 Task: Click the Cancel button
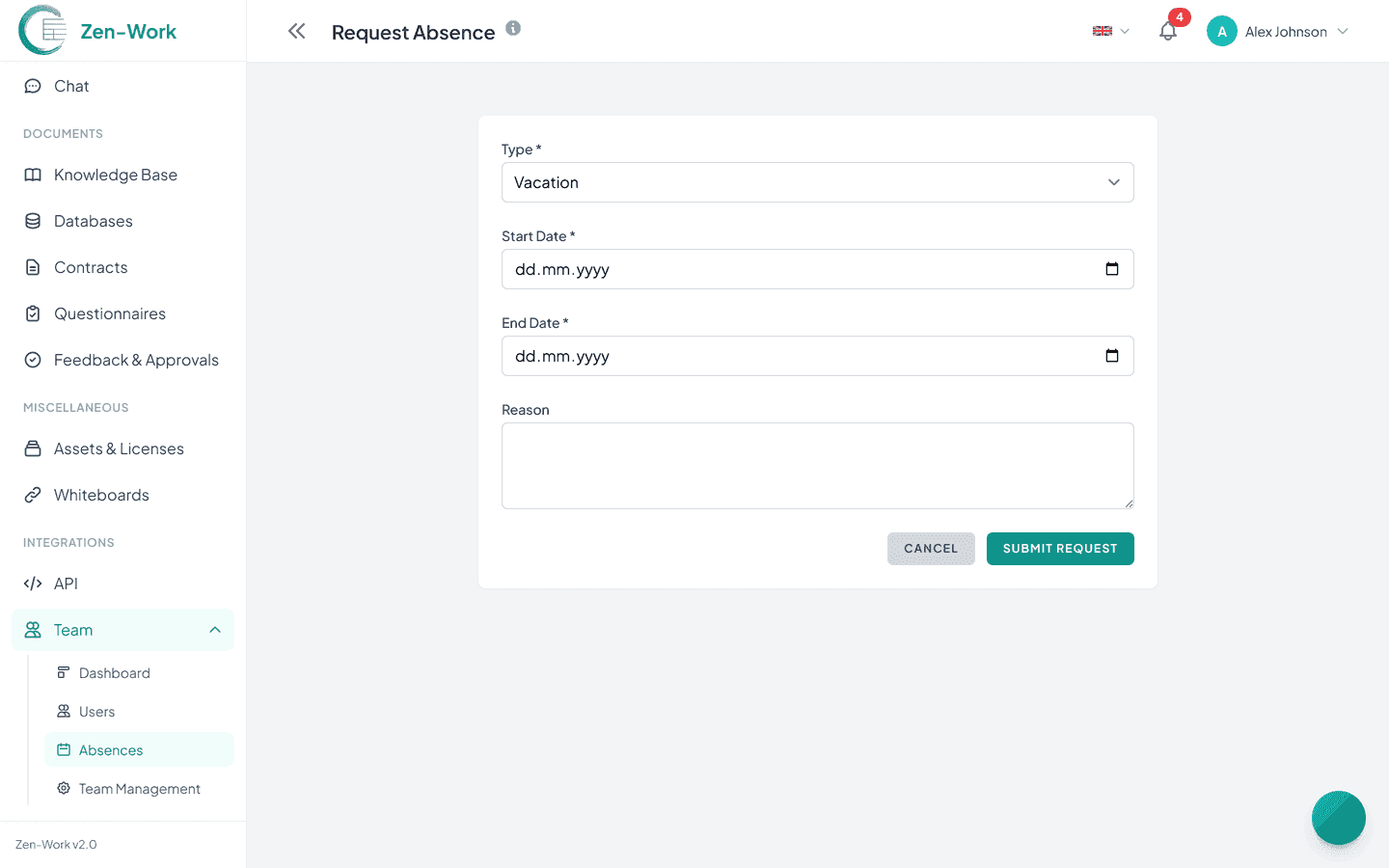click(931, 549)
